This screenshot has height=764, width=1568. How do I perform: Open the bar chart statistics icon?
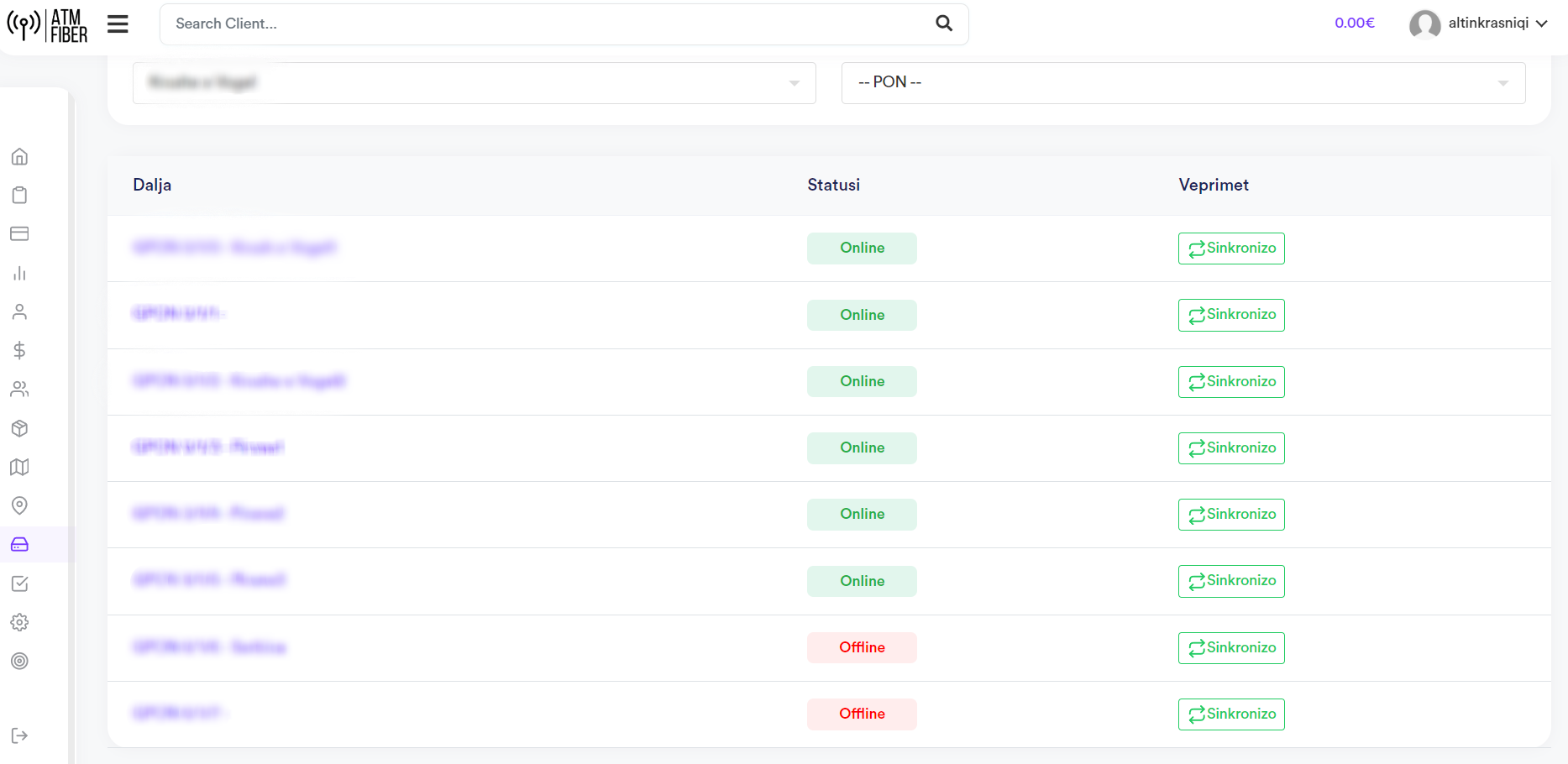coord(19,273)
